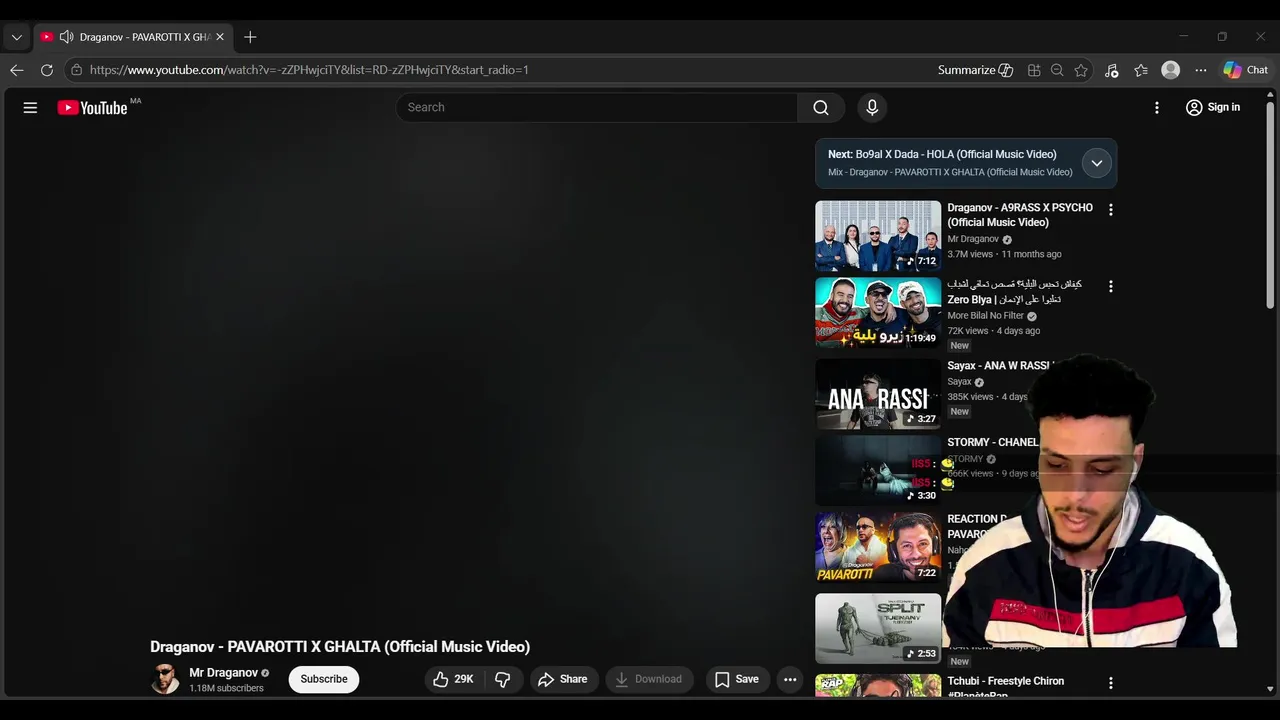The width and height of the screenshot is (1280, 720).
Task: Click page scrollbar down arrow
Action: [1271, 689]
